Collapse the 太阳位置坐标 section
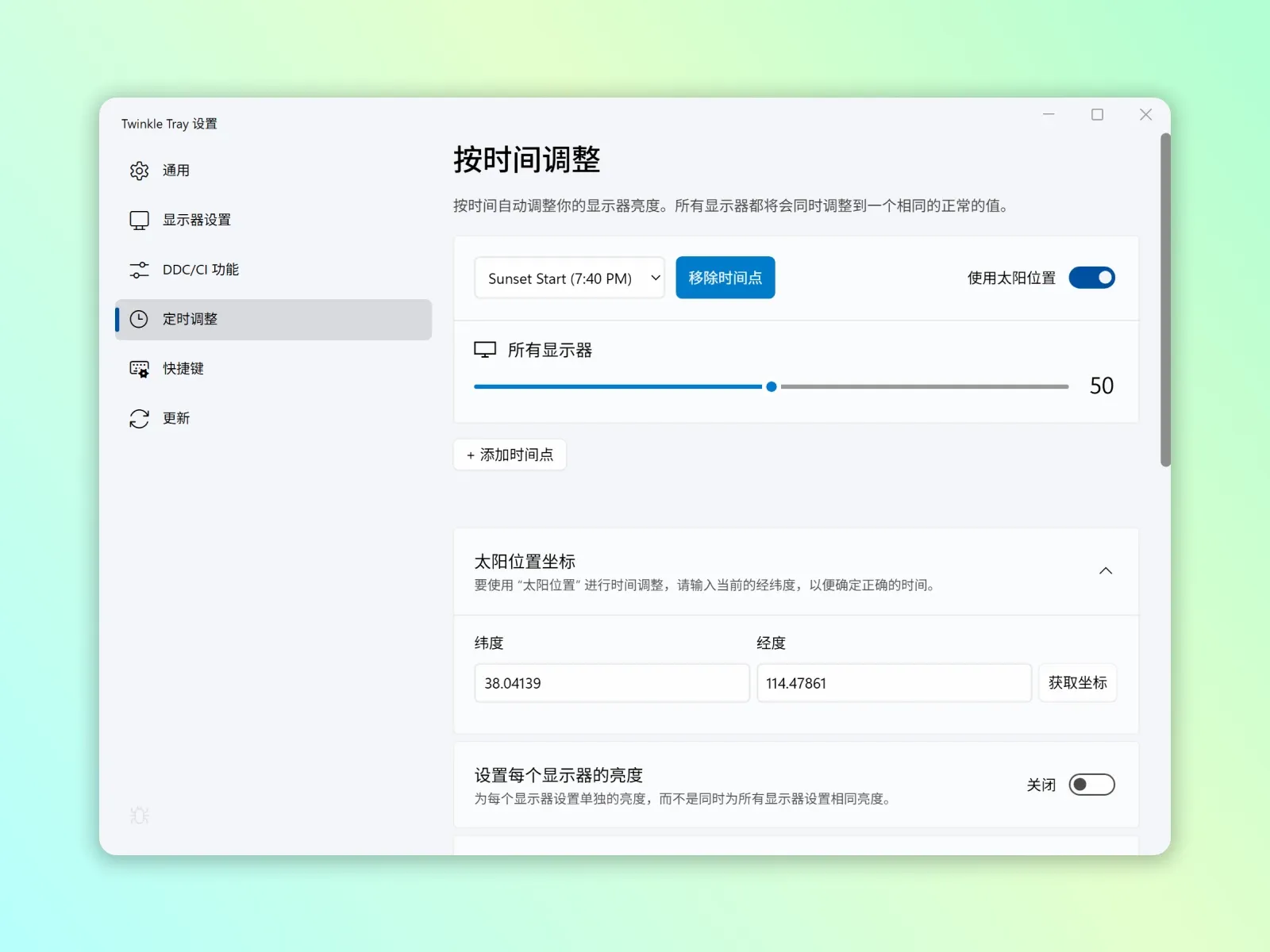The height and width of the screenshot is (952, 1270). 1106,571
